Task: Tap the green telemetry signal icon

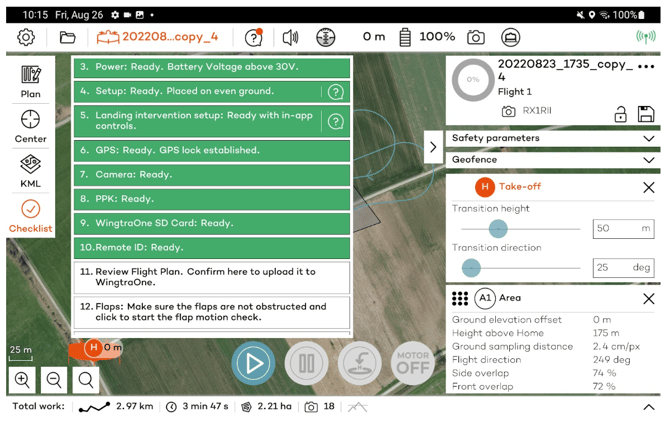Action: (646, 37)
